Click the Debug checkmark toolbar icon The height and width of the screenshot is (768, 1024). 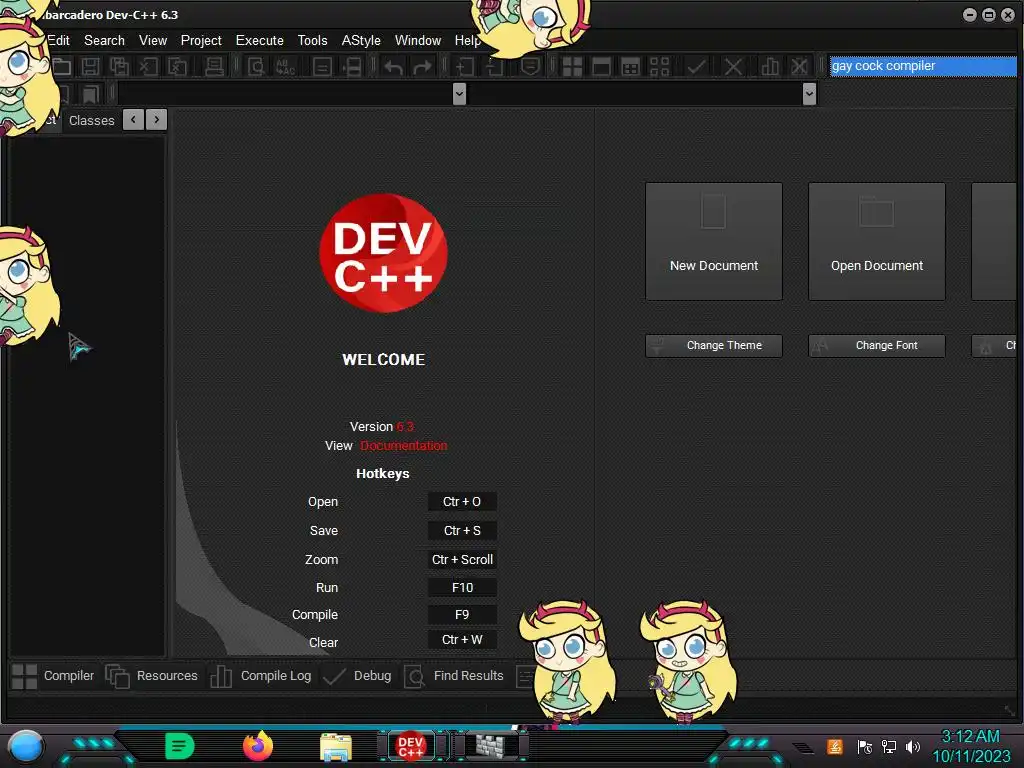(696, 67)
